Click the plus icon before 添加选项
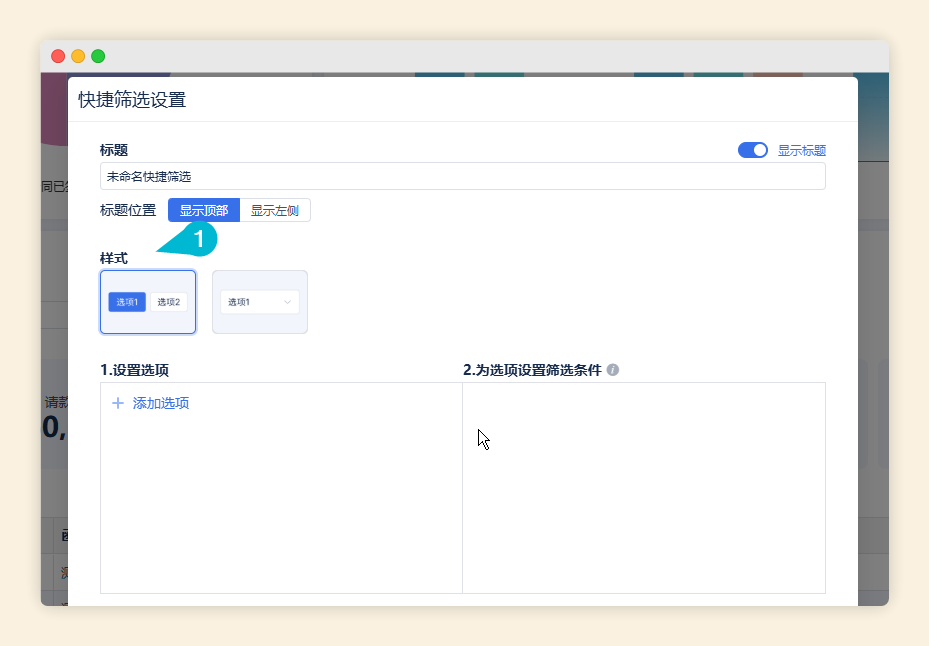The height and width of the screenshot is (646, 929). 119,402
